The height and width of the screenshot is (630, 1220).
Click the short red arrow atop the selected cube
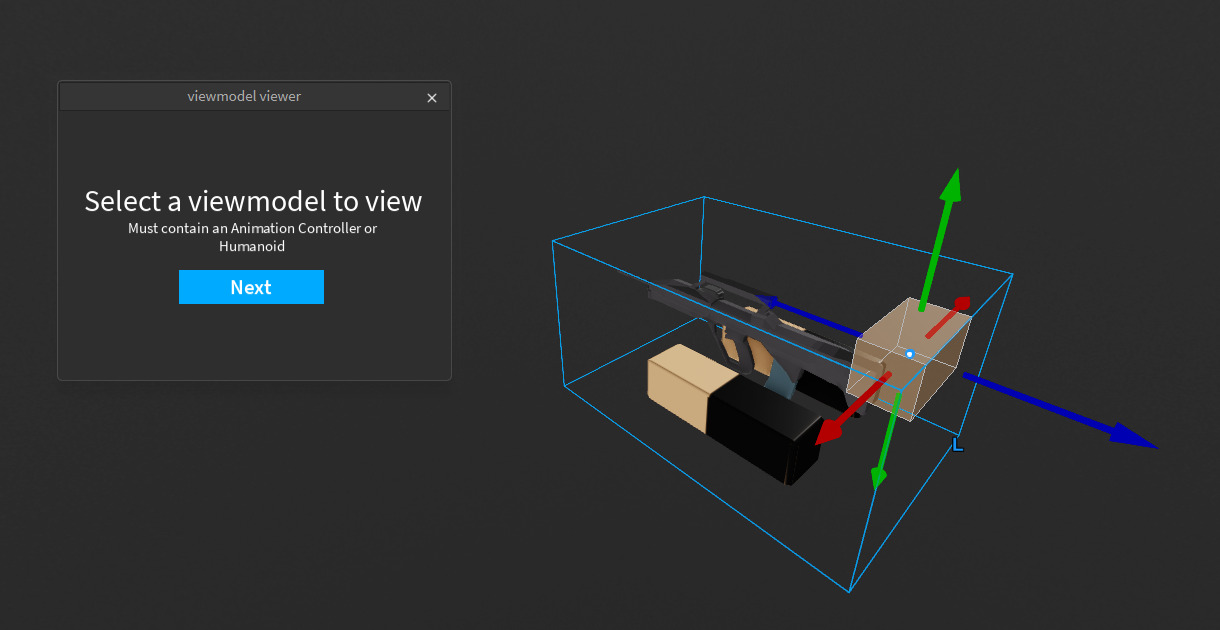[948, 315]
